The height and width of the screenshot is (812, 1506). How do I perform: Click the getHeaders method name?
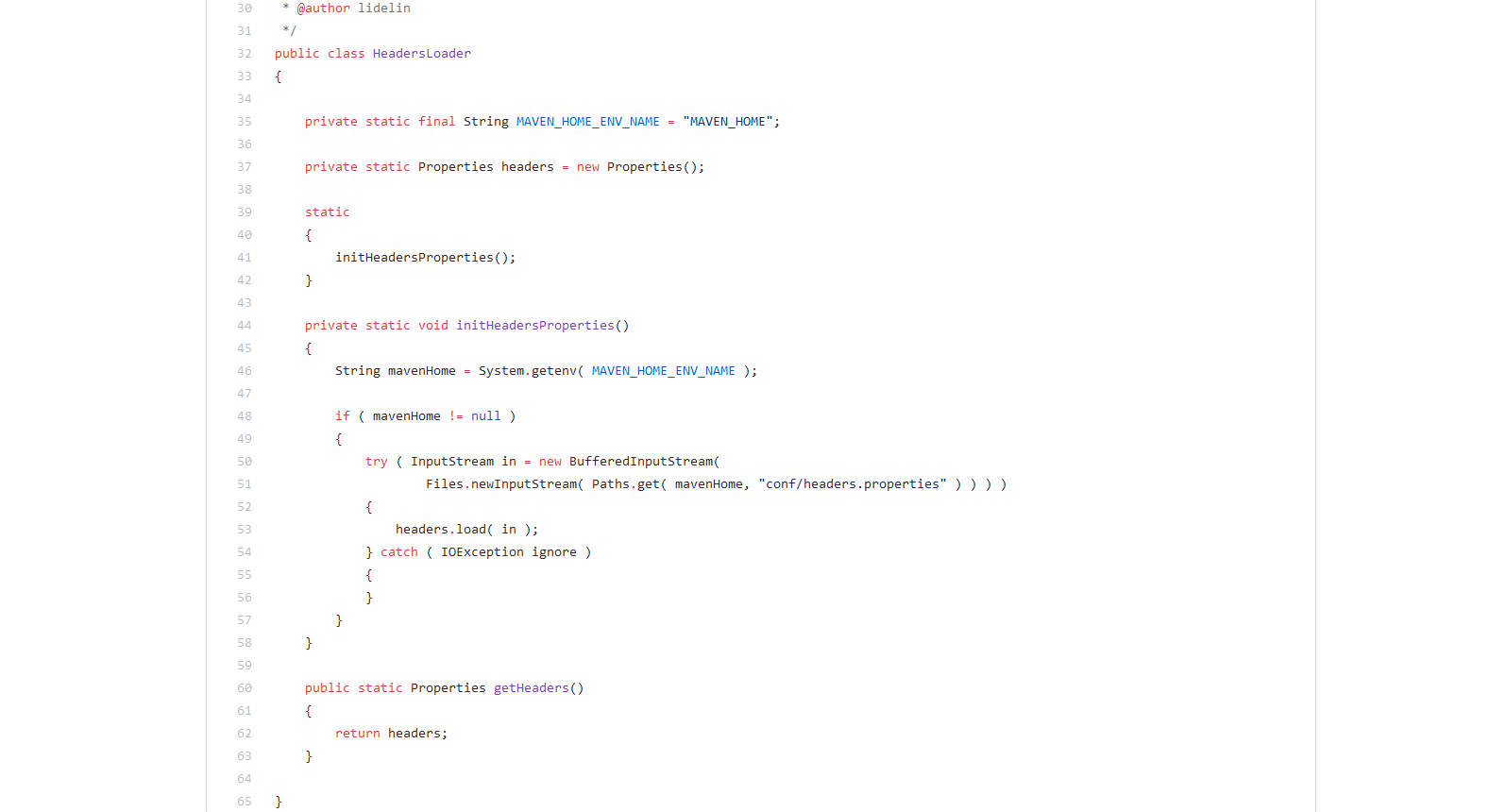coord(531,688)
